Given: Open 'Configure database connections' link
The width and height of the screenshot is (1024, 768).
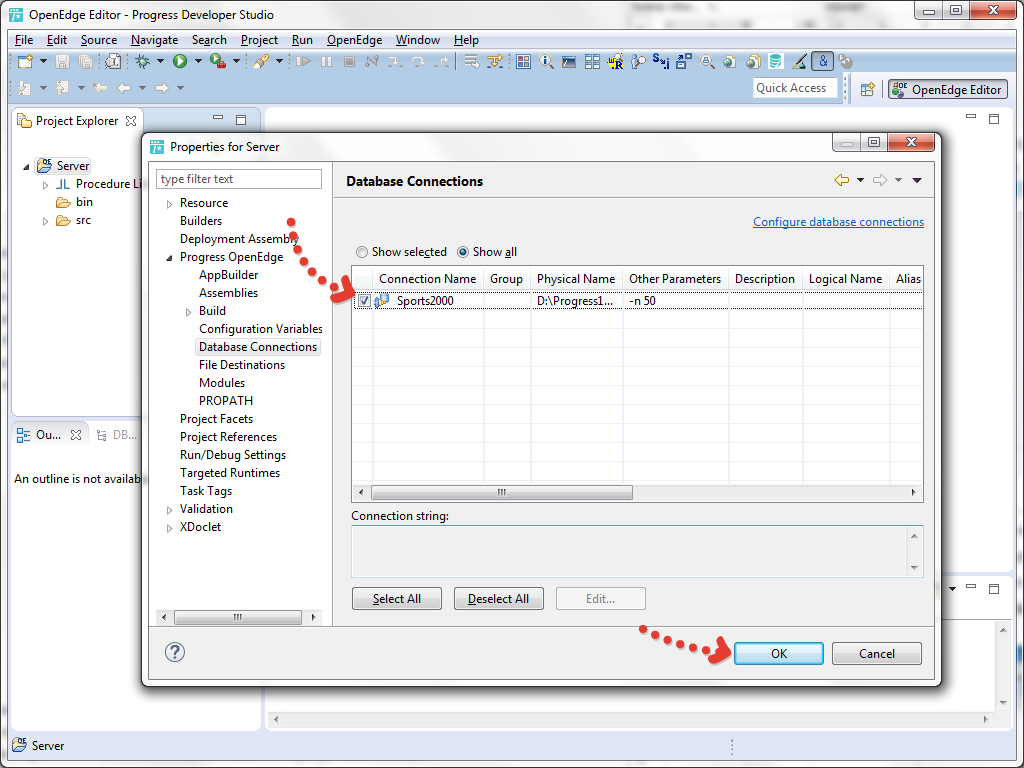Looking at the screenshot, I should point(839,222).
